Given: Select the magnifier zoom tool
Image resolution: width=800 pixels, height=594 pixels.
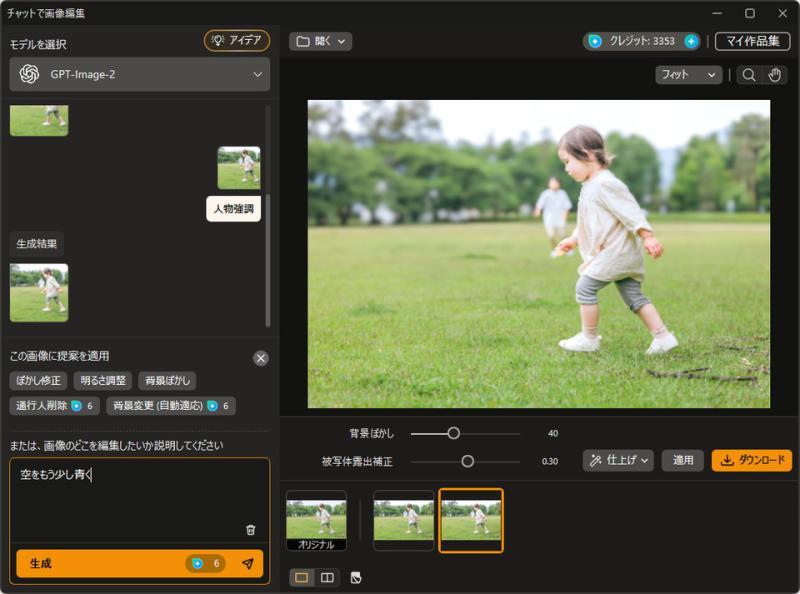Looking at the screenshot, I should (748, 75).
